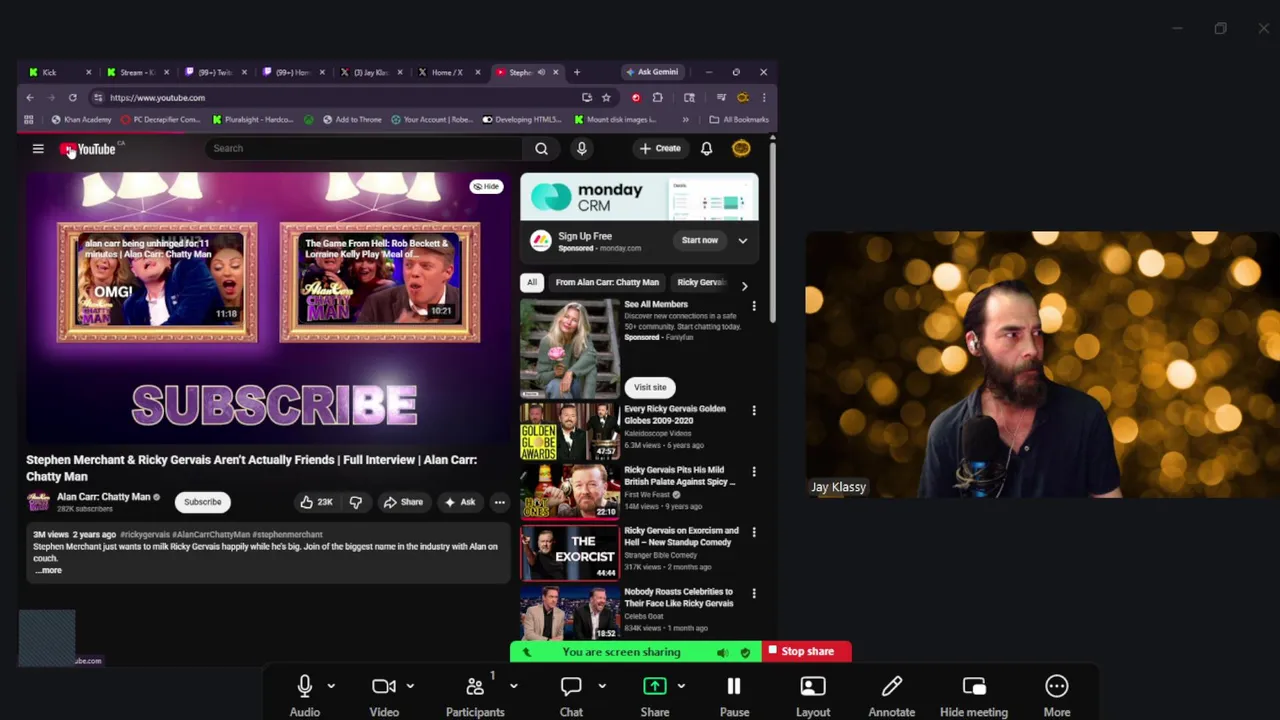
Task: Mute the playing Stephen tab audio
Action: click(541, 72)
